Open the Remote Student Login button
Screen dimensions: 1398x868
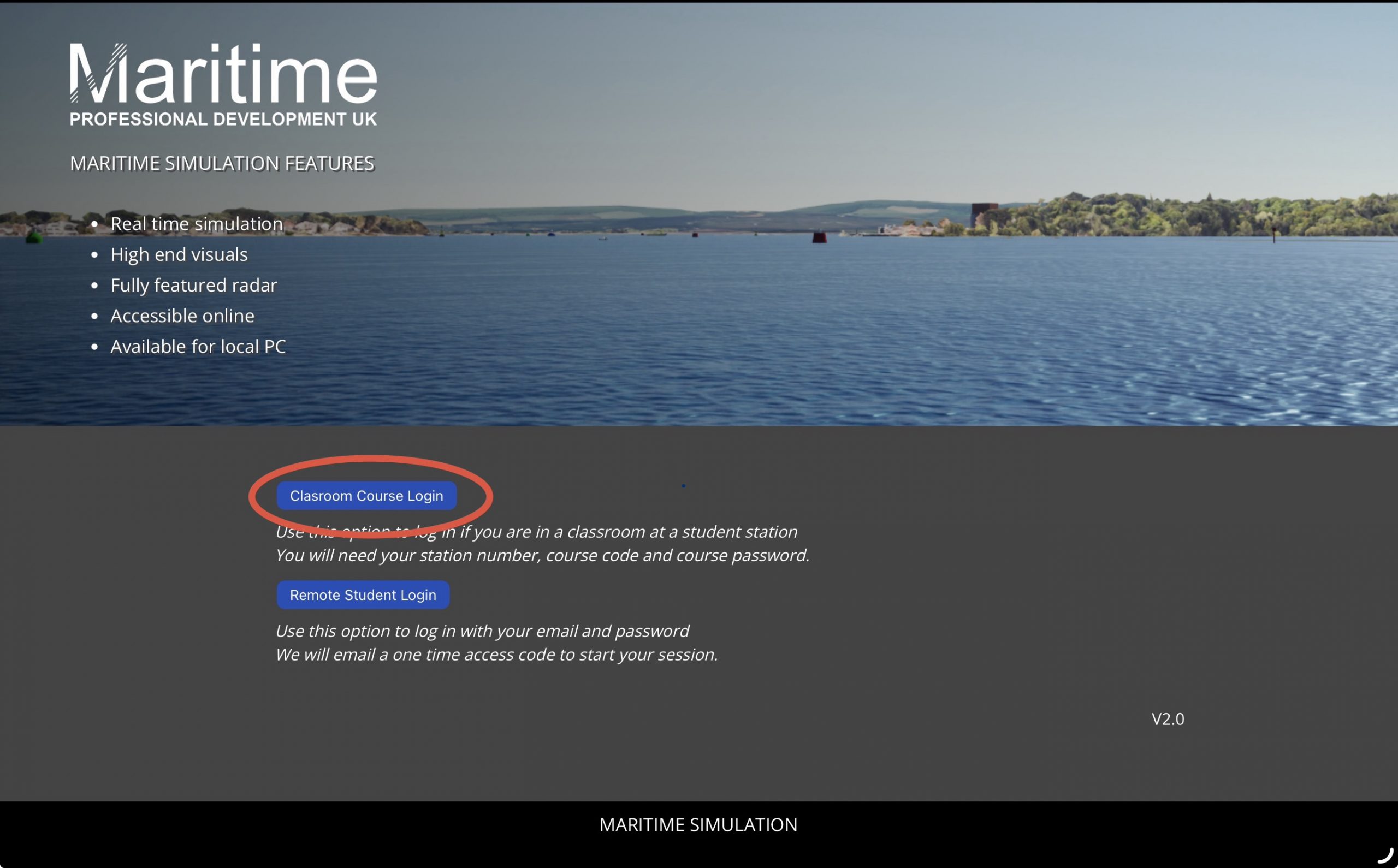[x=363, y=594]
